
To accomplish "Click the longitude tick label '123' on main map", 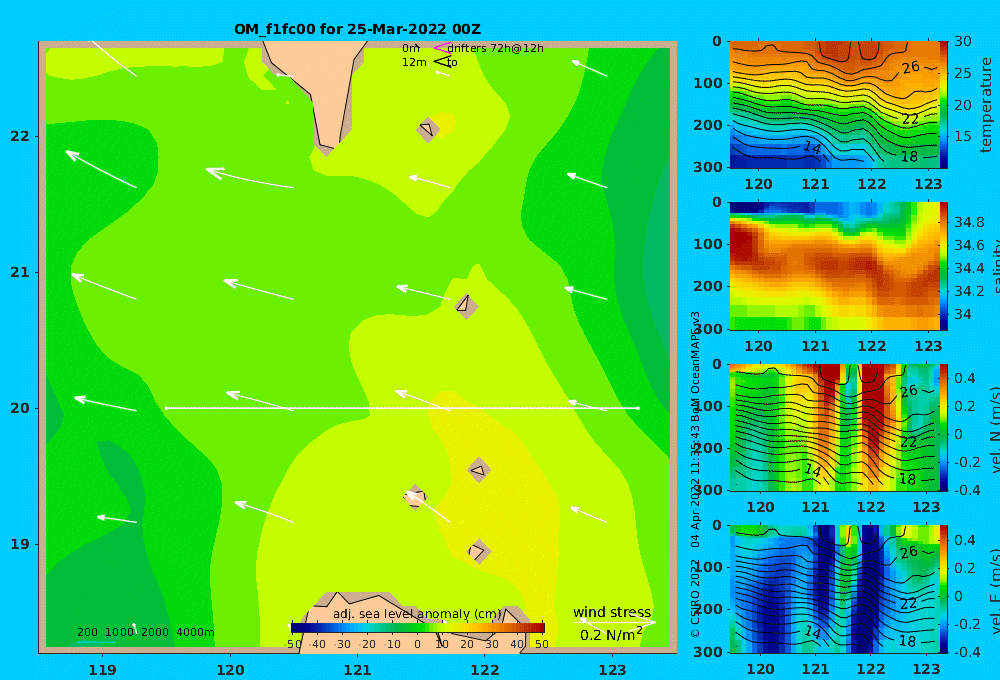I will point(613,670).
